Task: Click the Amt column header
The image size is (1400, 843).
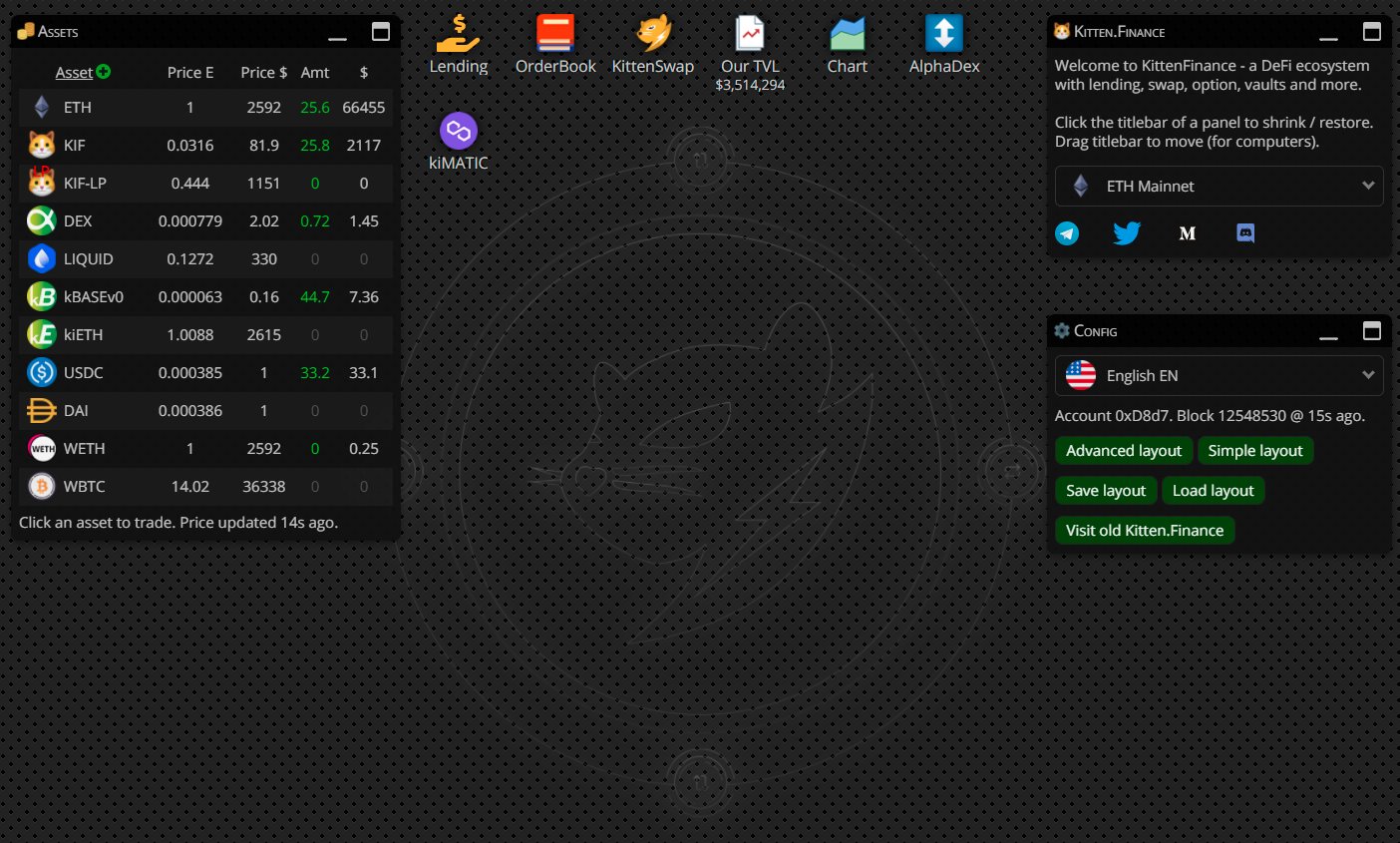Action: tap(315, 72)
